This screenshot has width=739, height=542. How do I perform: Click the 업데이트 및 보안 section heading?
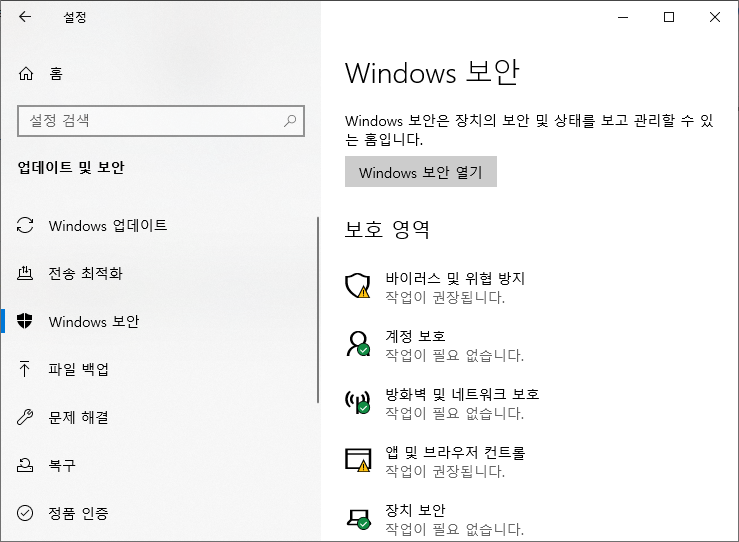(x=71, y=167)
